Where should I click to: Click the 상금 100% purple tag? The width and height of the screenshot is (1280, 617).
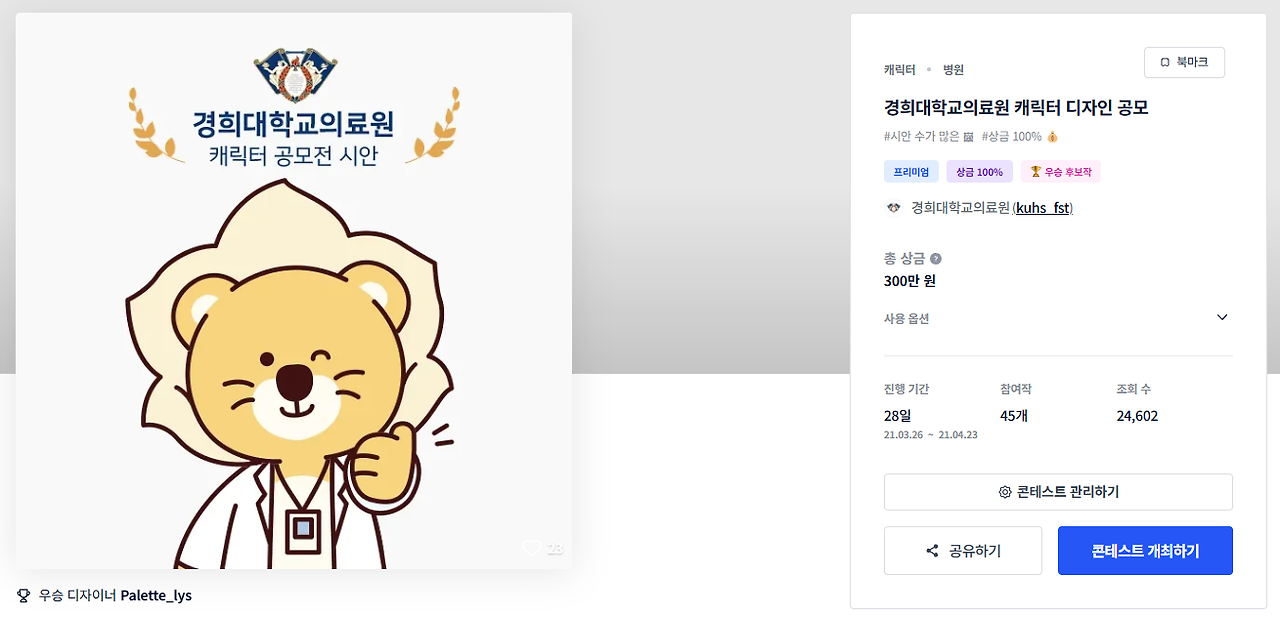click(x=979, y=172)
